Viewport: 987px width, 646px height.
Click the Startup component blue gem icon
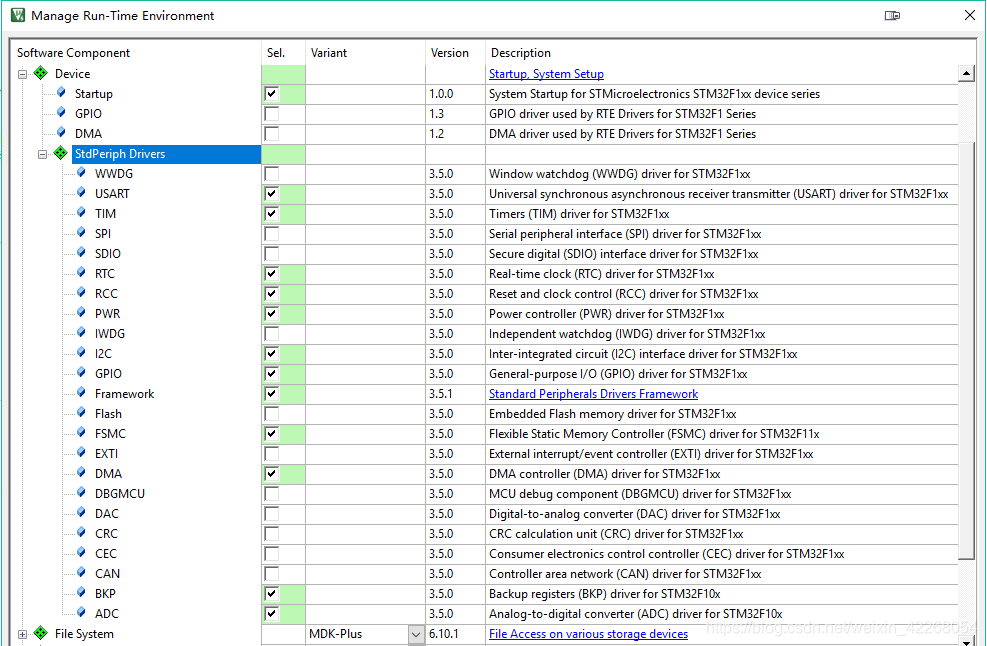pyautogui.click(x=61, y=93)
